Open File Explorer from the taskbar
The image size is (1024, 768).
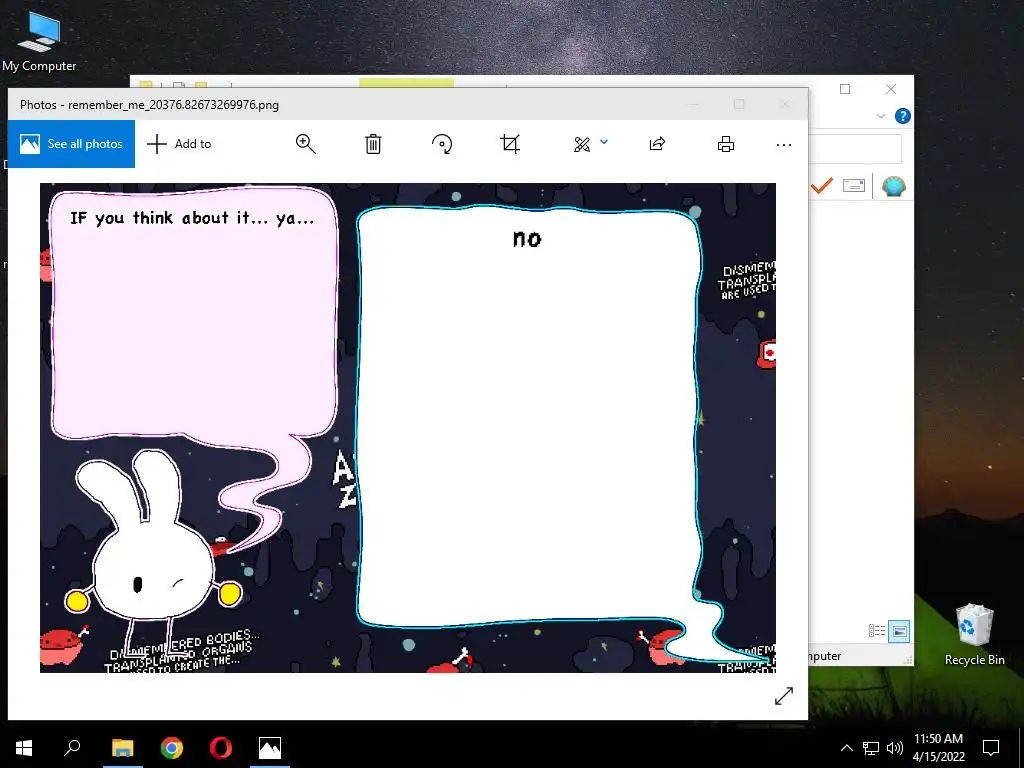[x=122, y=748]
